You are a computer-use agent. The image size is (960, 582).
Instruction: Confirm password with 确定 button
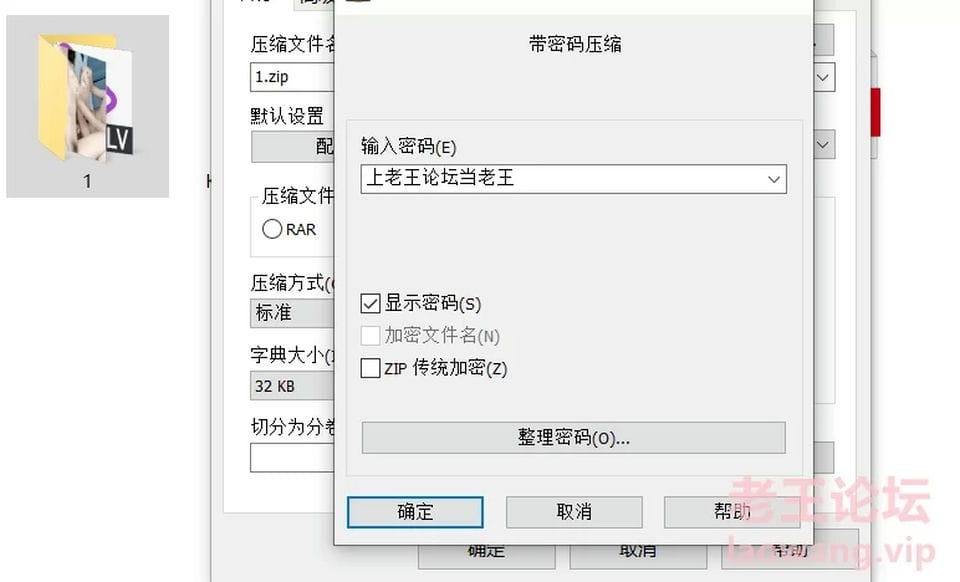click(x=415, y=512)
